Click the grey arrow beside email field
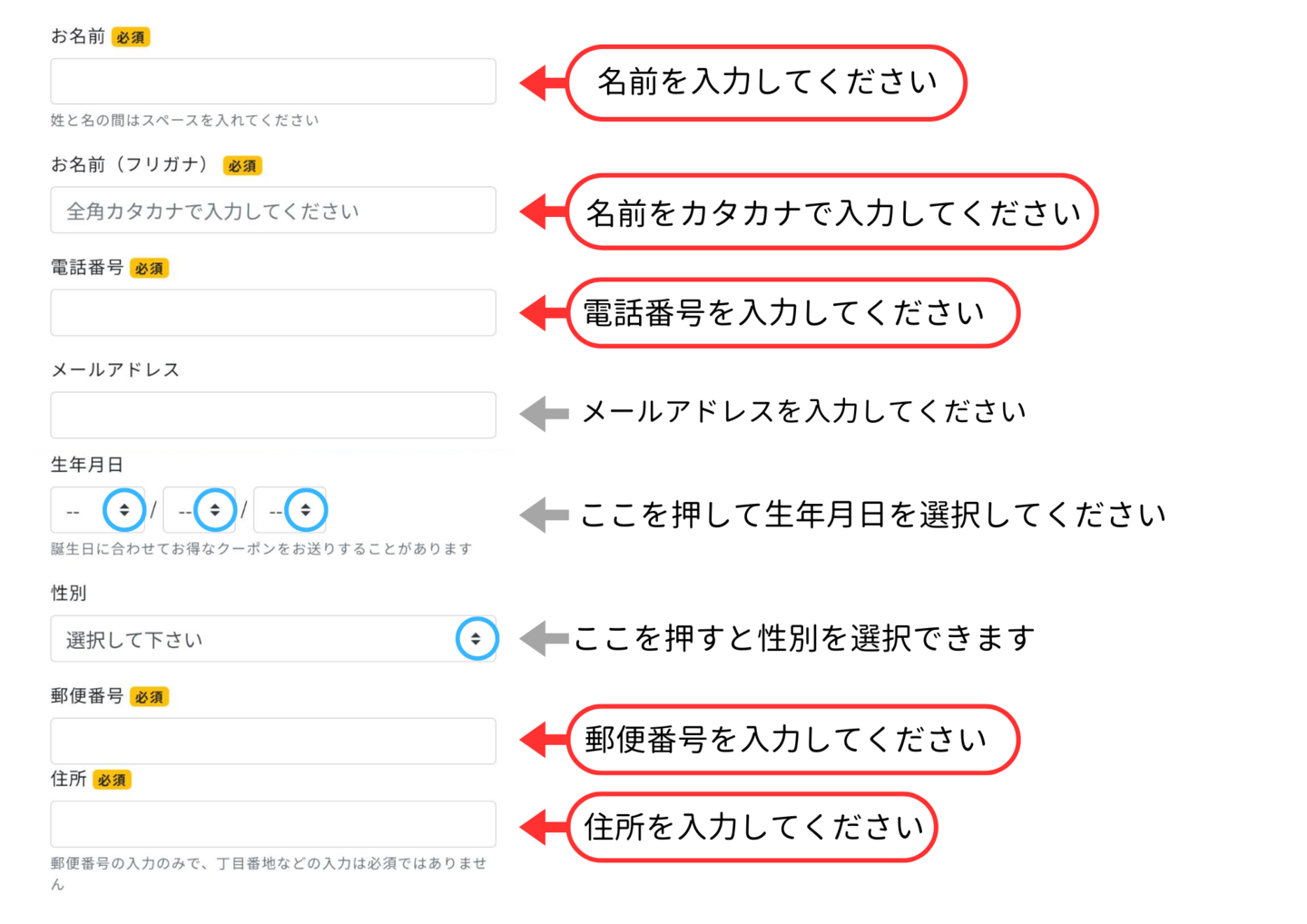This screenshot has height=924, width=1307. (543, 414)
